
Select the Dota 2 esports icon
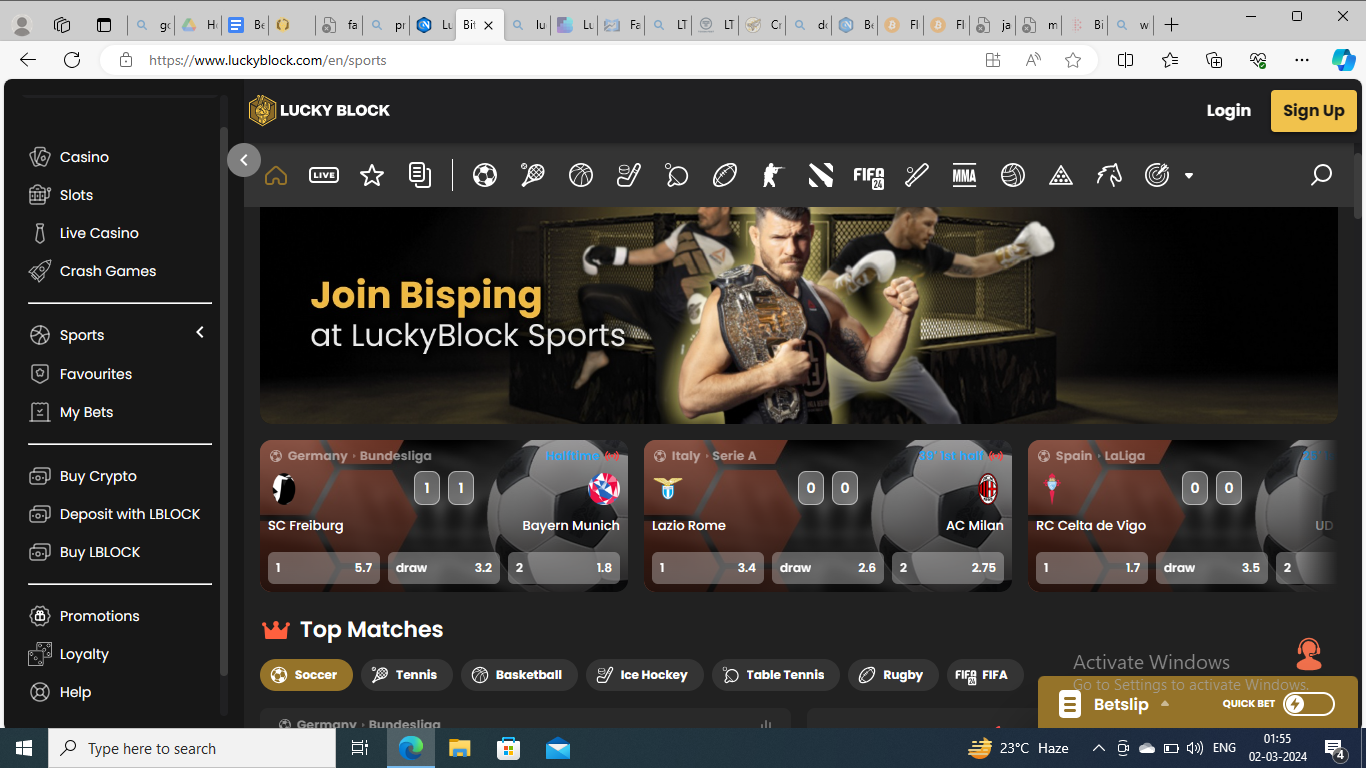click(x=821, y=175)
